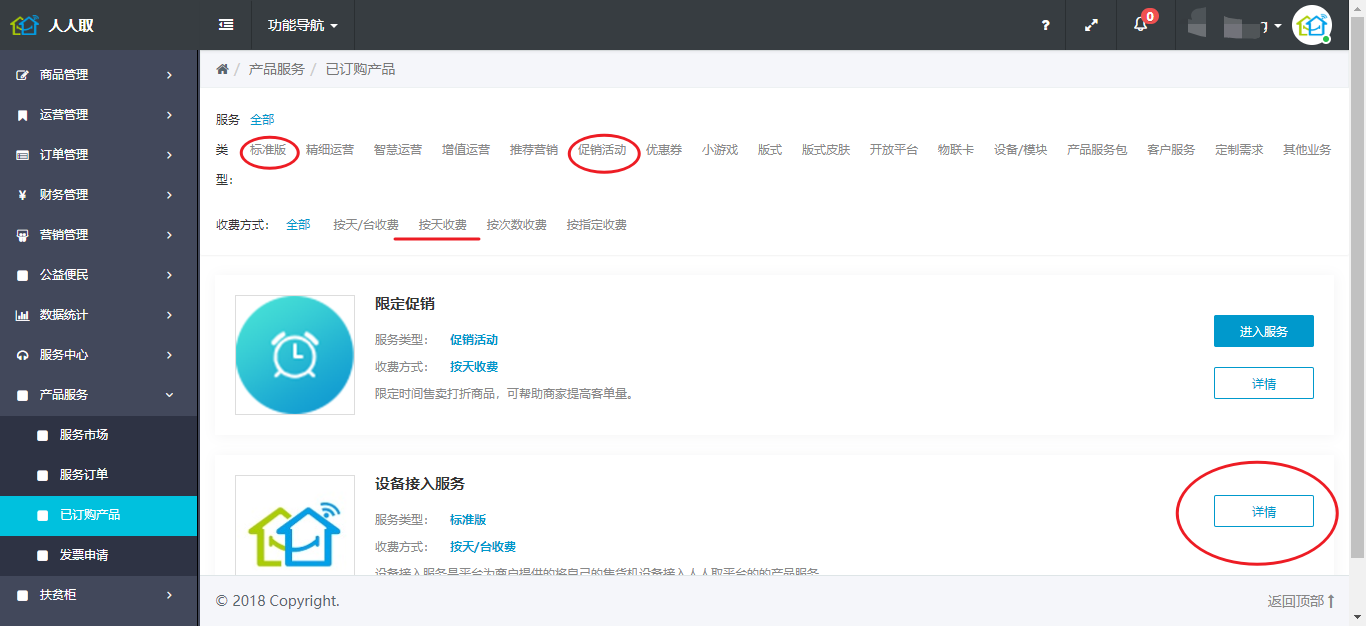Filter service type by 标准版

pyautogui.click(x=268, y=150)
